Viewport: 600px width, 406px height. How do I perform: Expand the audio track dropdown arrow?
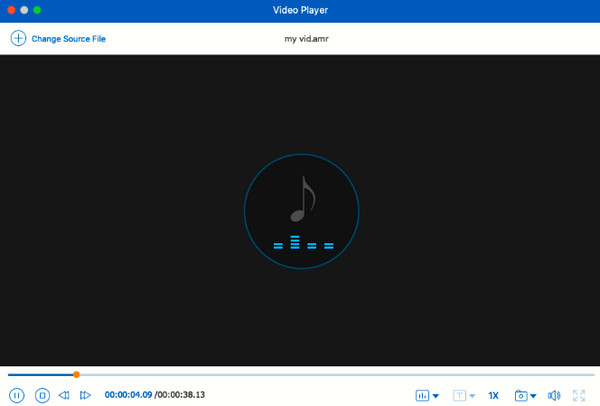point(435,396)
